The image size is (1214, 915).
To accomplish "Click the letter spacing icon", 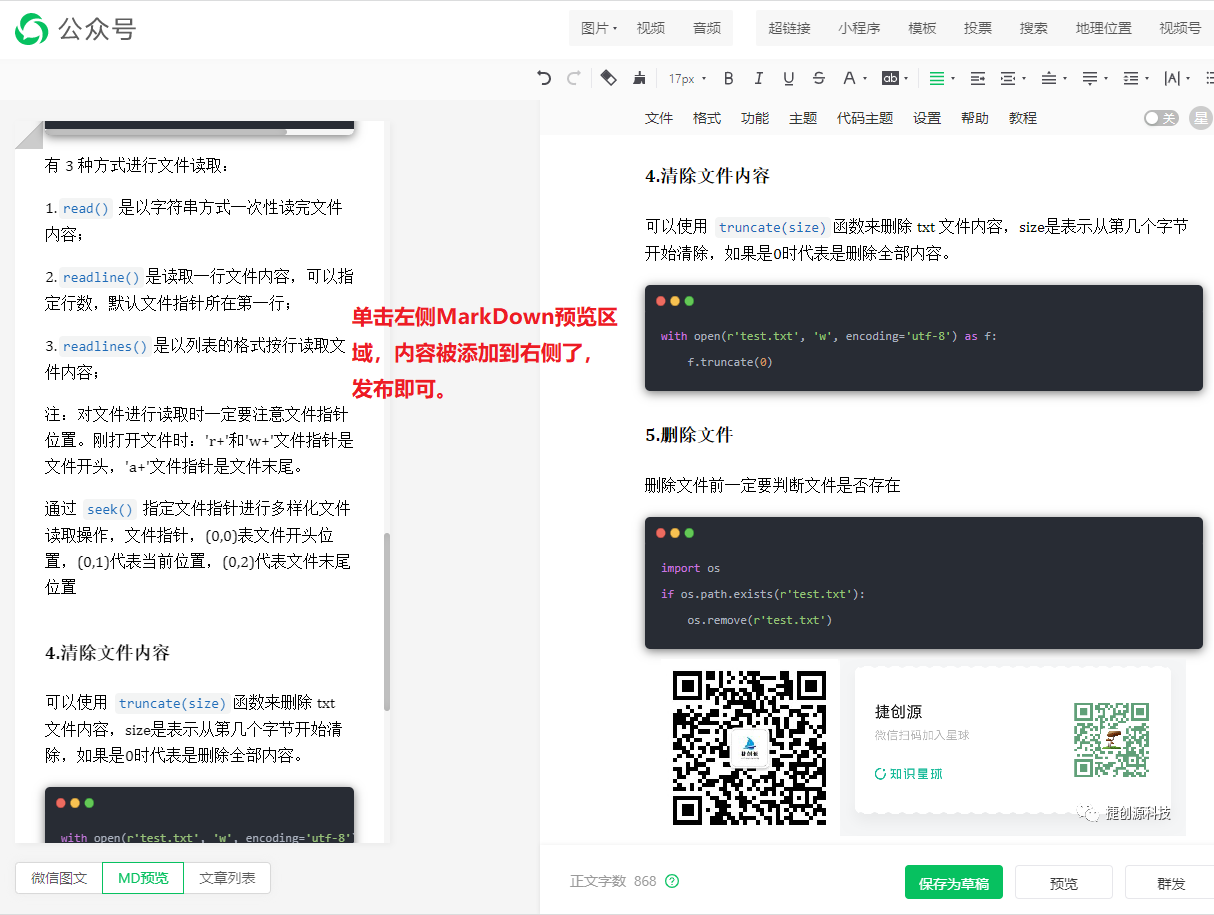I will (x=1171, y=78).
